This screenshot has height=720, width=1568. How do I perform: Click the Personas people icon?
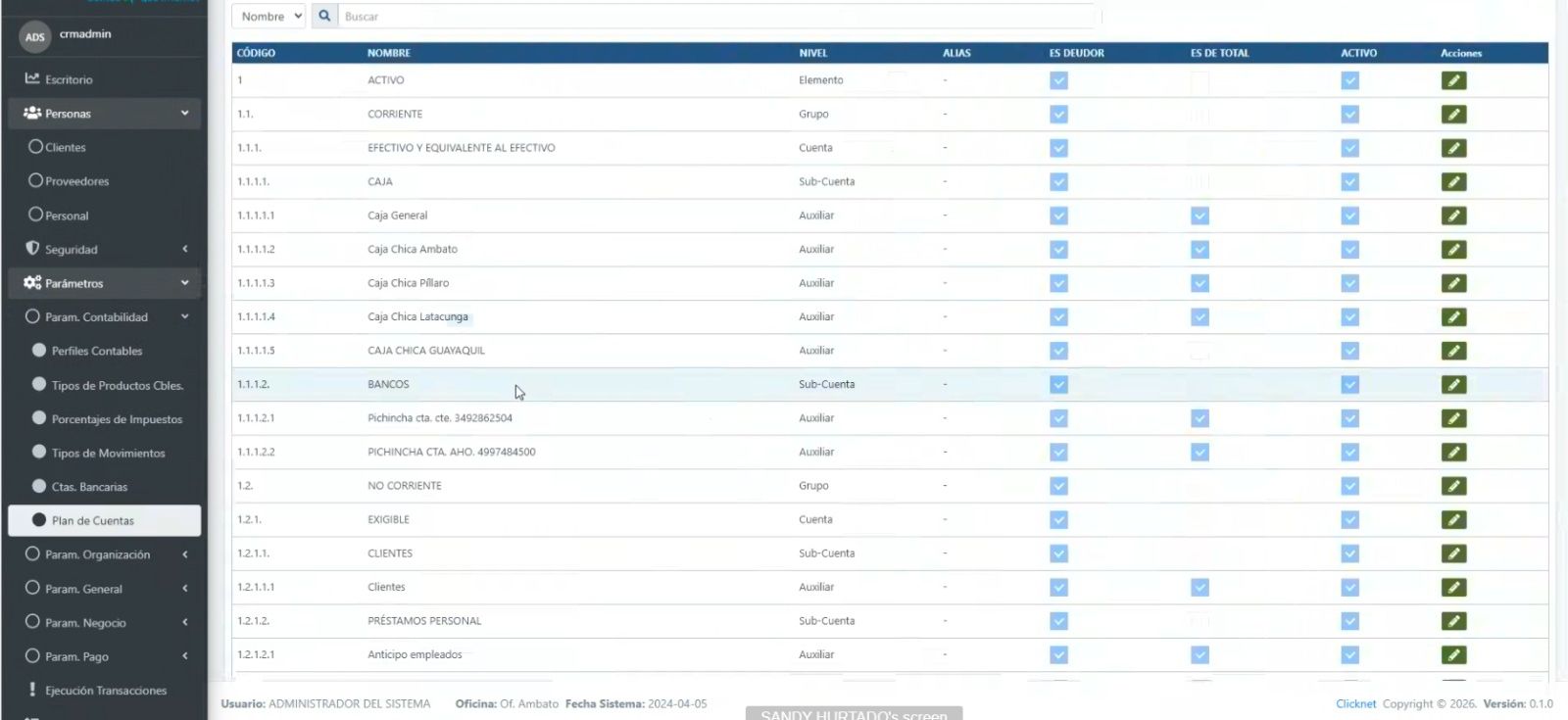(x=32, y=113)
